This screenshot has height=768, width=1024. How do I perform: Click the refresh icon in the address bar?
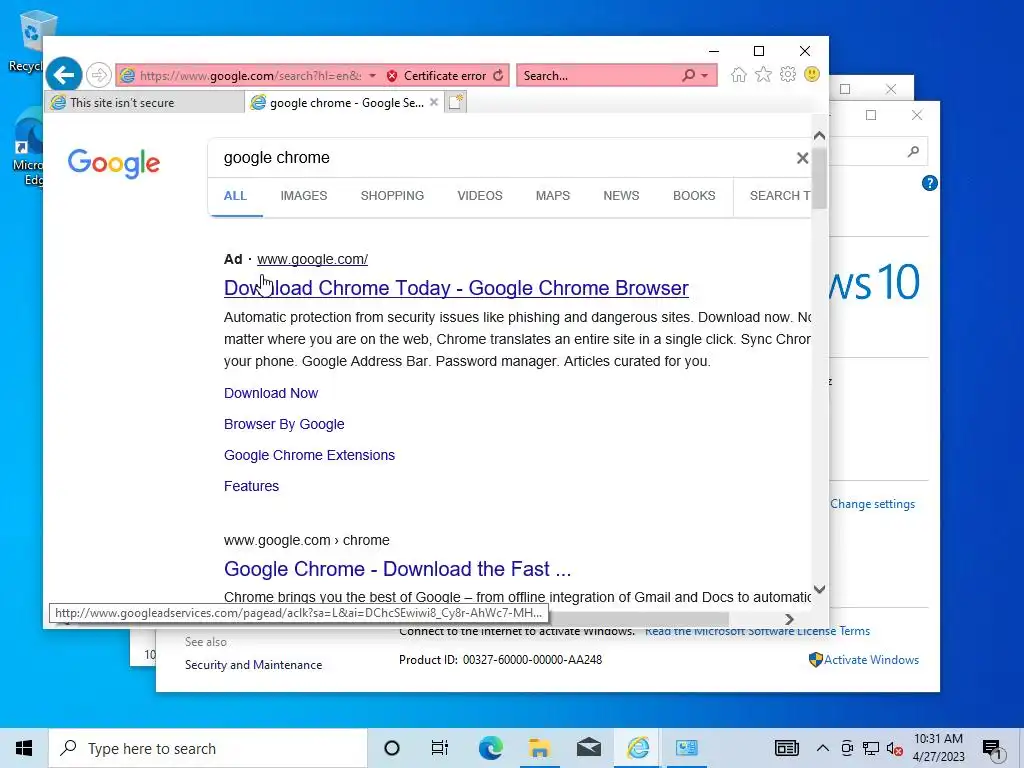coord(498,76)
